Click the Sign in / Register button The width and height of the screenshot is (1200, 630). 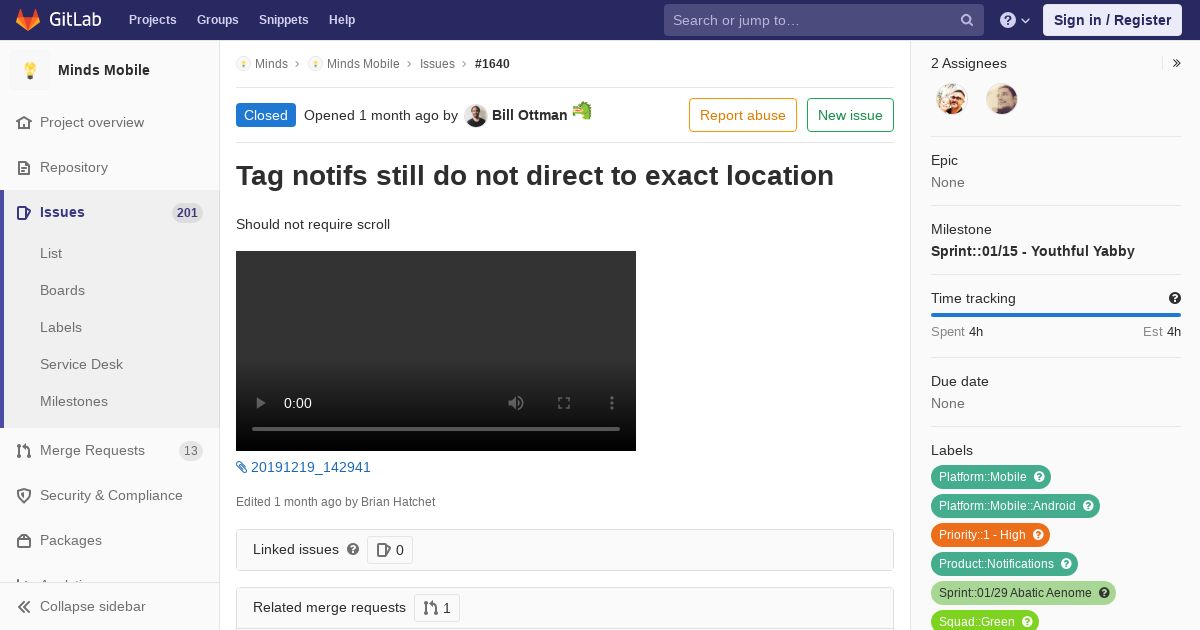[1112, 20]
